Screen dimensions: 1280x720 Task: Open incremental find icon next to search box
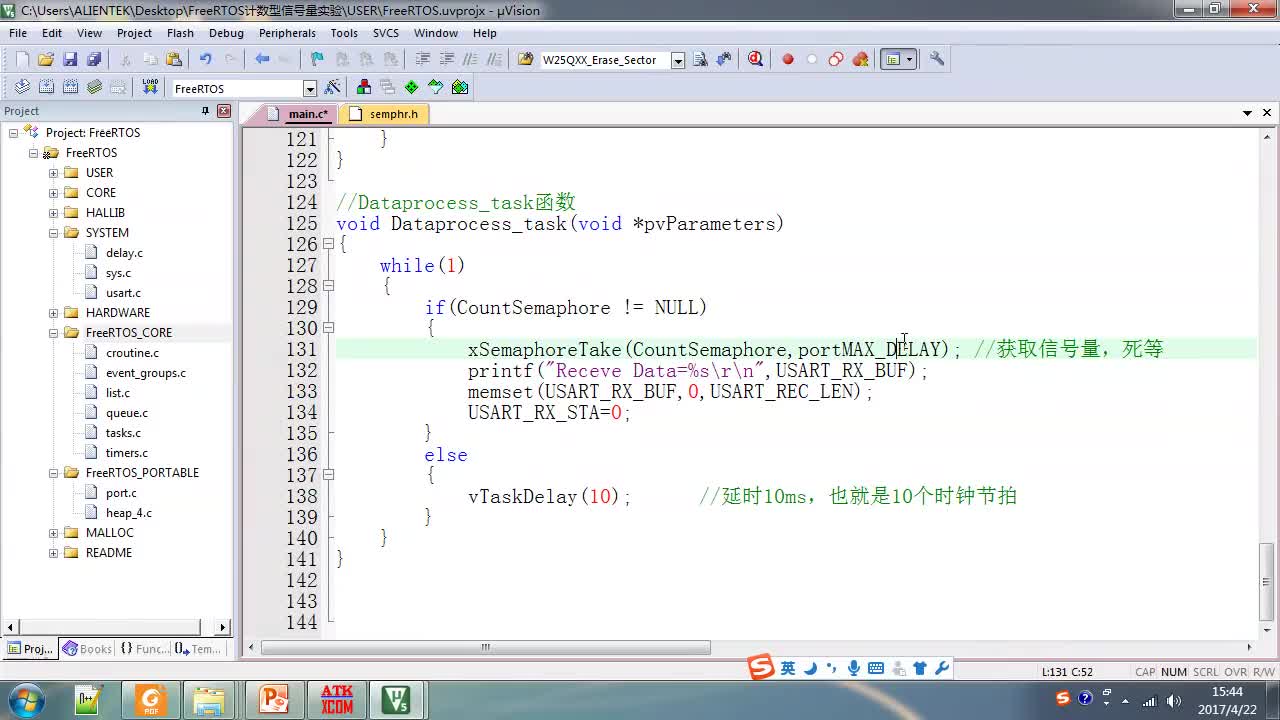tap(724, 60)
